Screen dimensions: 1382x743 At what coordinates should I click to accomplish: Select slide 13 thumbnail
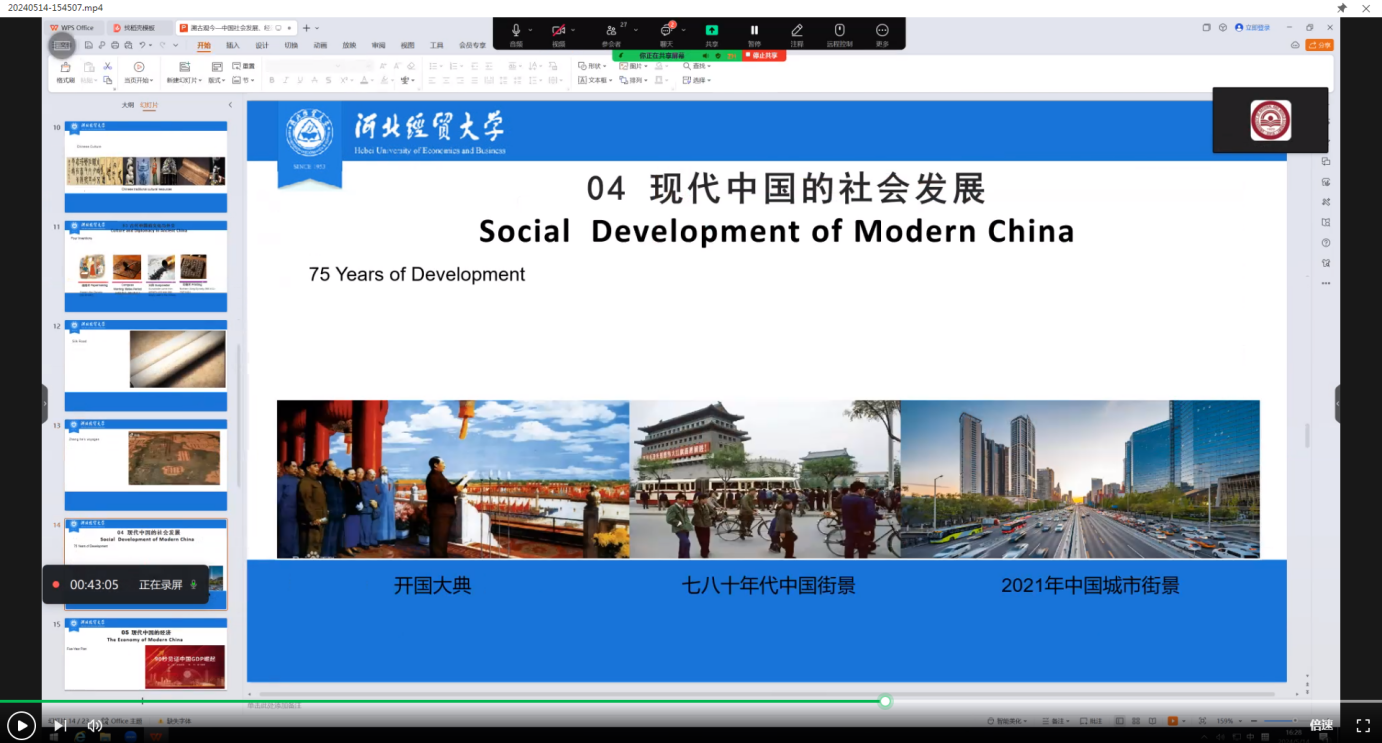point(146,464)
